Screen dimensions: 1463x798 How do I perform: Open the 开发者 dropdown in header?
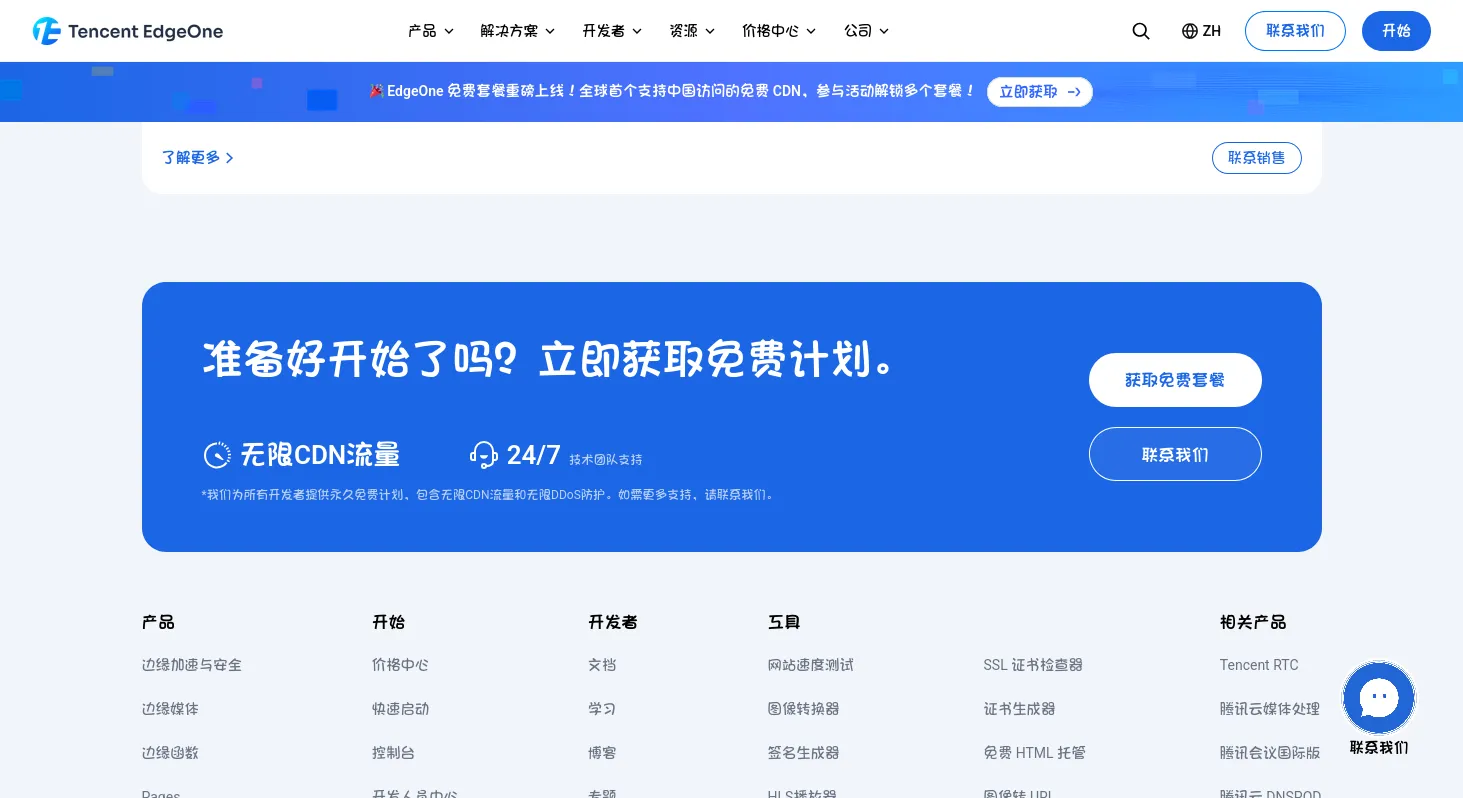[613, 31]
